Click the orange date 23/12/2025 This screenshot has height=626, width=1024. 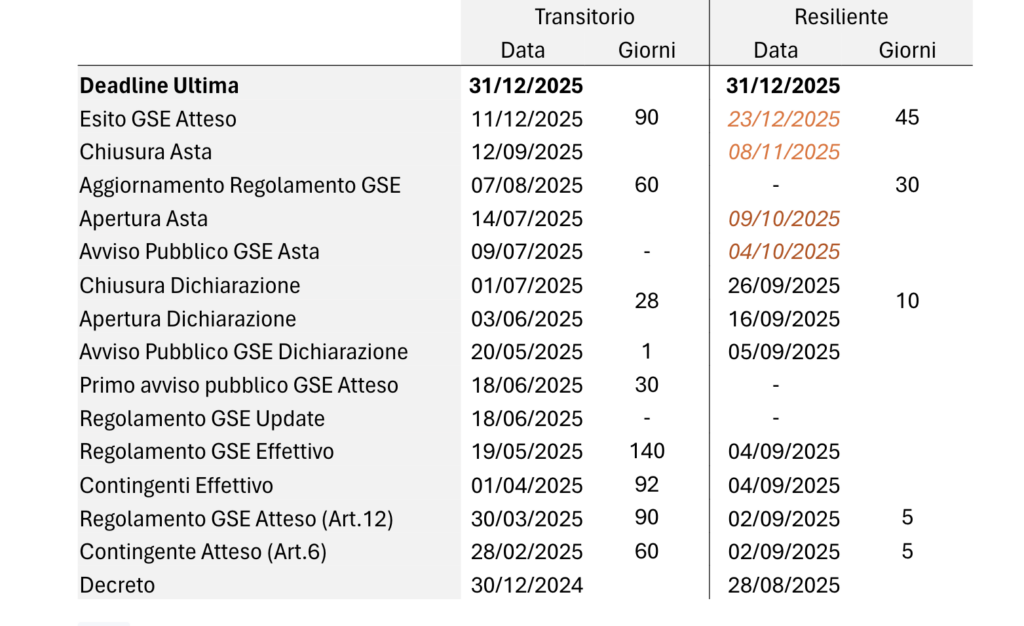(784, 119)
